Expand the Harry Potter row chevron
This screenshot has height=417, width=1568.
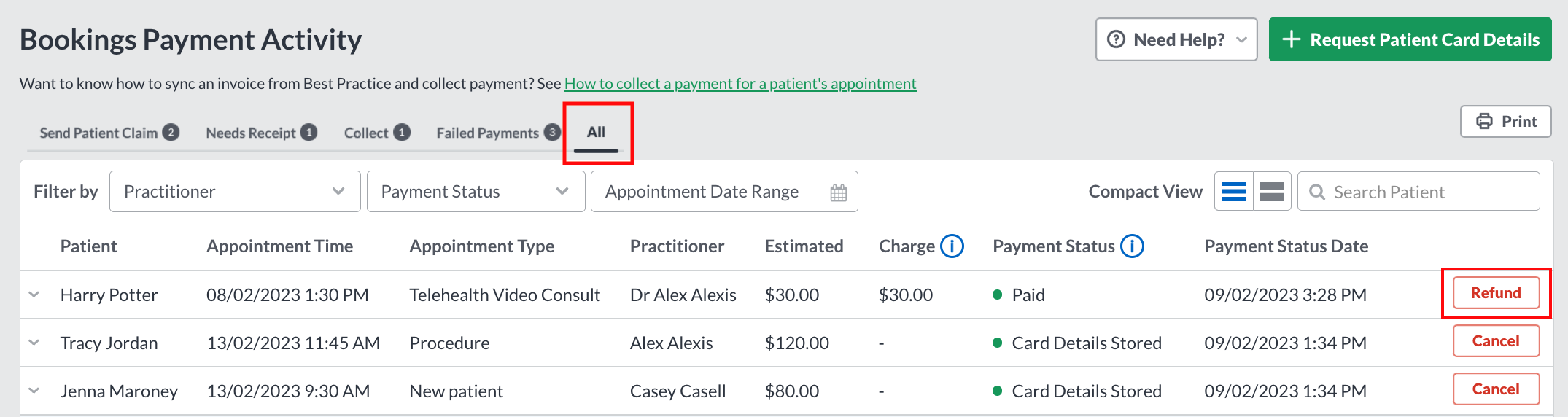[x=34, y=295]
